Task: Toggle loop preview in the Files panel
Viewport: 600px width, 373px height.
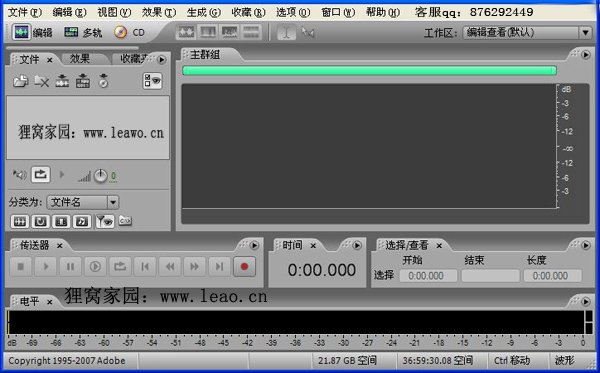Action: [41, 175]
